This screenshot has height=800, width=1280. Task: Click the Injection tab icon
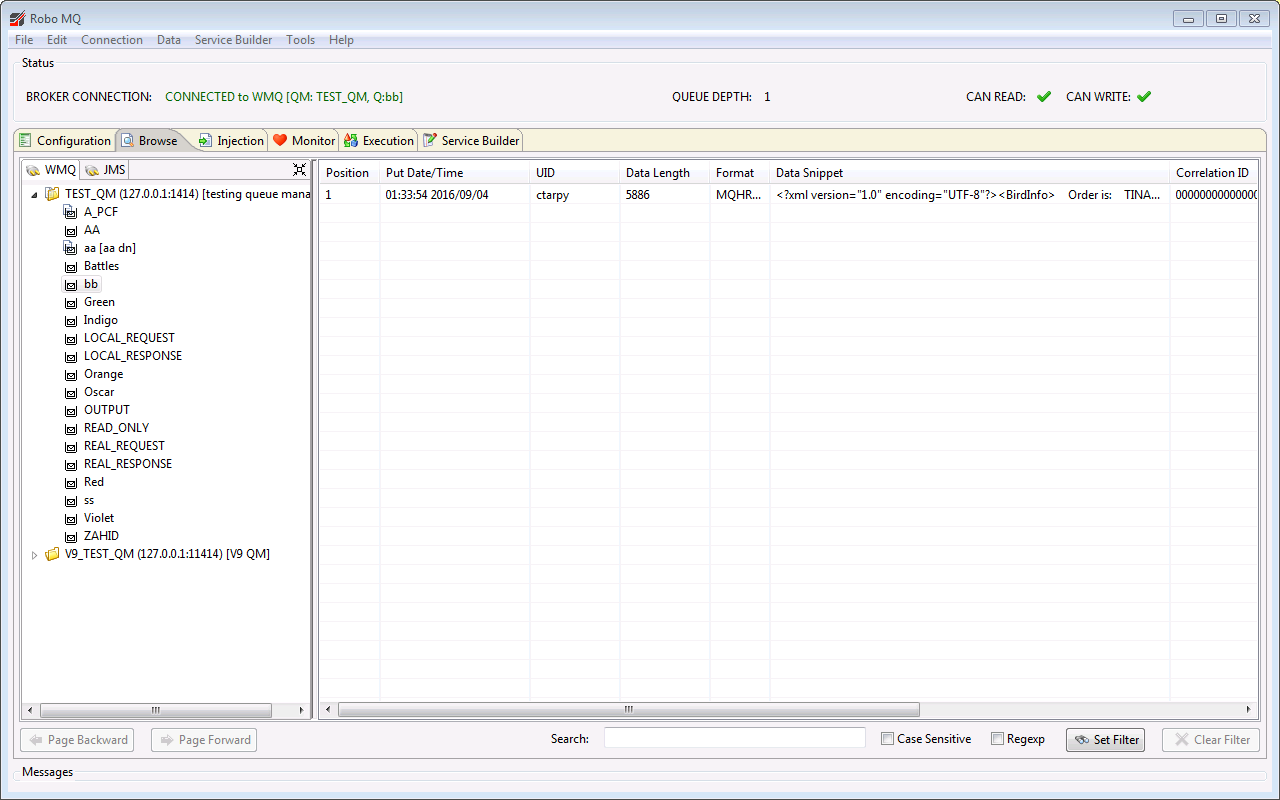206,141
